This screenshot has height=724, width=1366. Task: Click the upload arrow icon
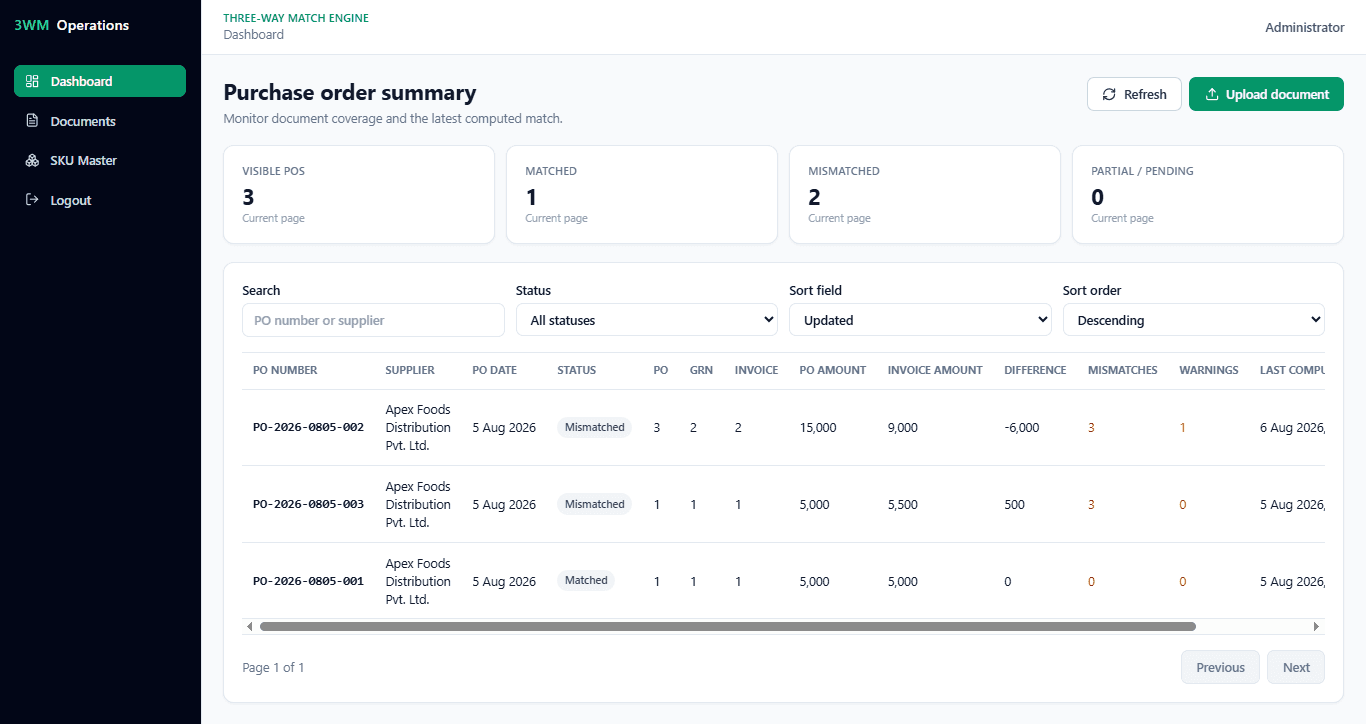[1211, 94]
